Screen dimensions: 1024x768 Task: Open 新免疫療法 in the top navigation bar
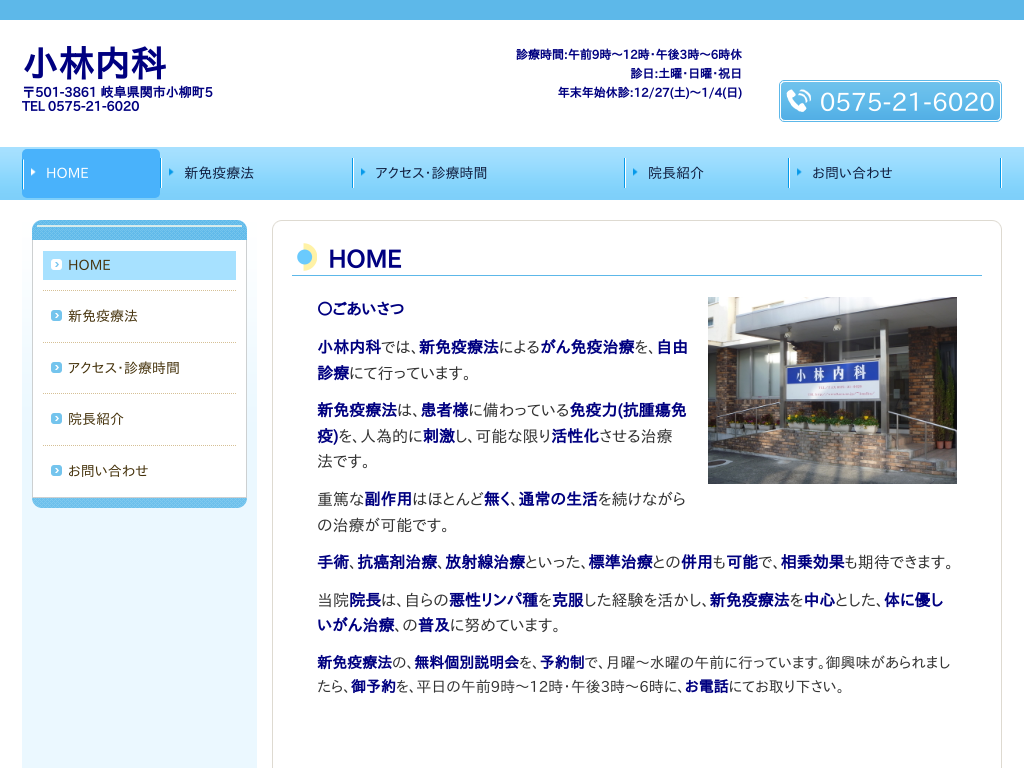(x=219, y=173)
